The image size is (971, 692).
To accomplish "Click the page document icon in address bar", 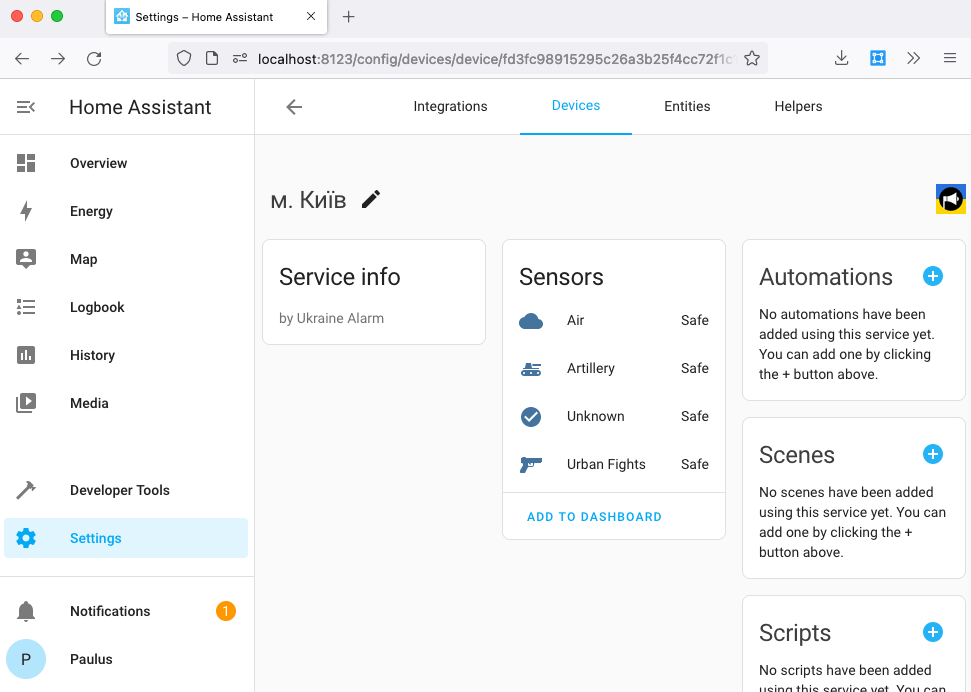I will click(212, 58).
